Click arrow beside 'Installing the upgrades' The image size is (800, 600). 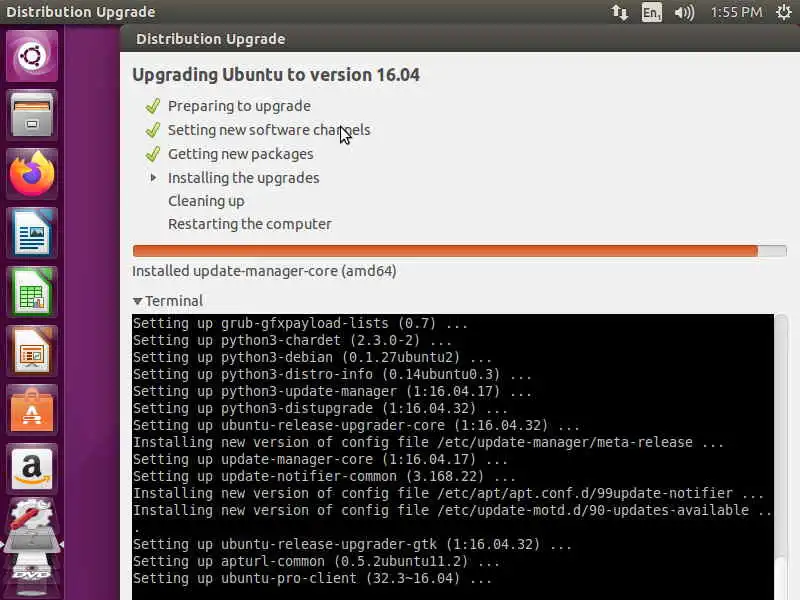point(153,178)
